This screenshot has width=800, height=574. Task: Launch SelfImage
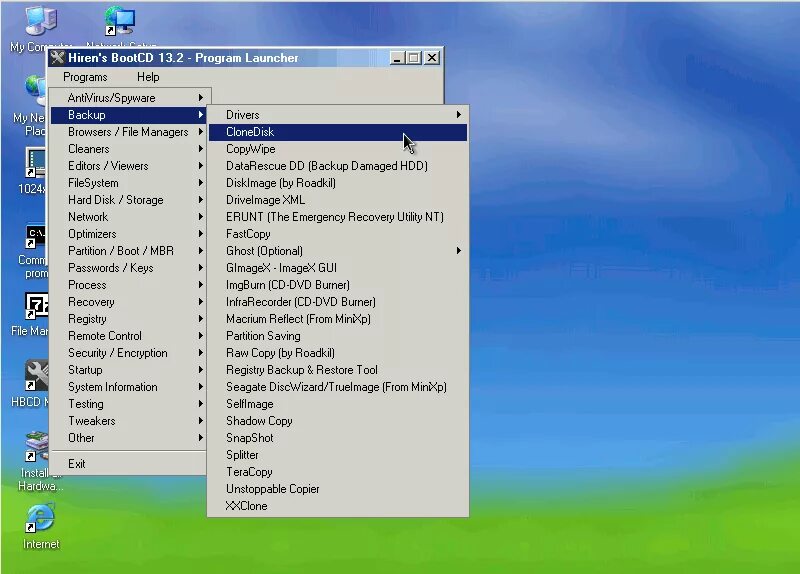coord(338,404)
